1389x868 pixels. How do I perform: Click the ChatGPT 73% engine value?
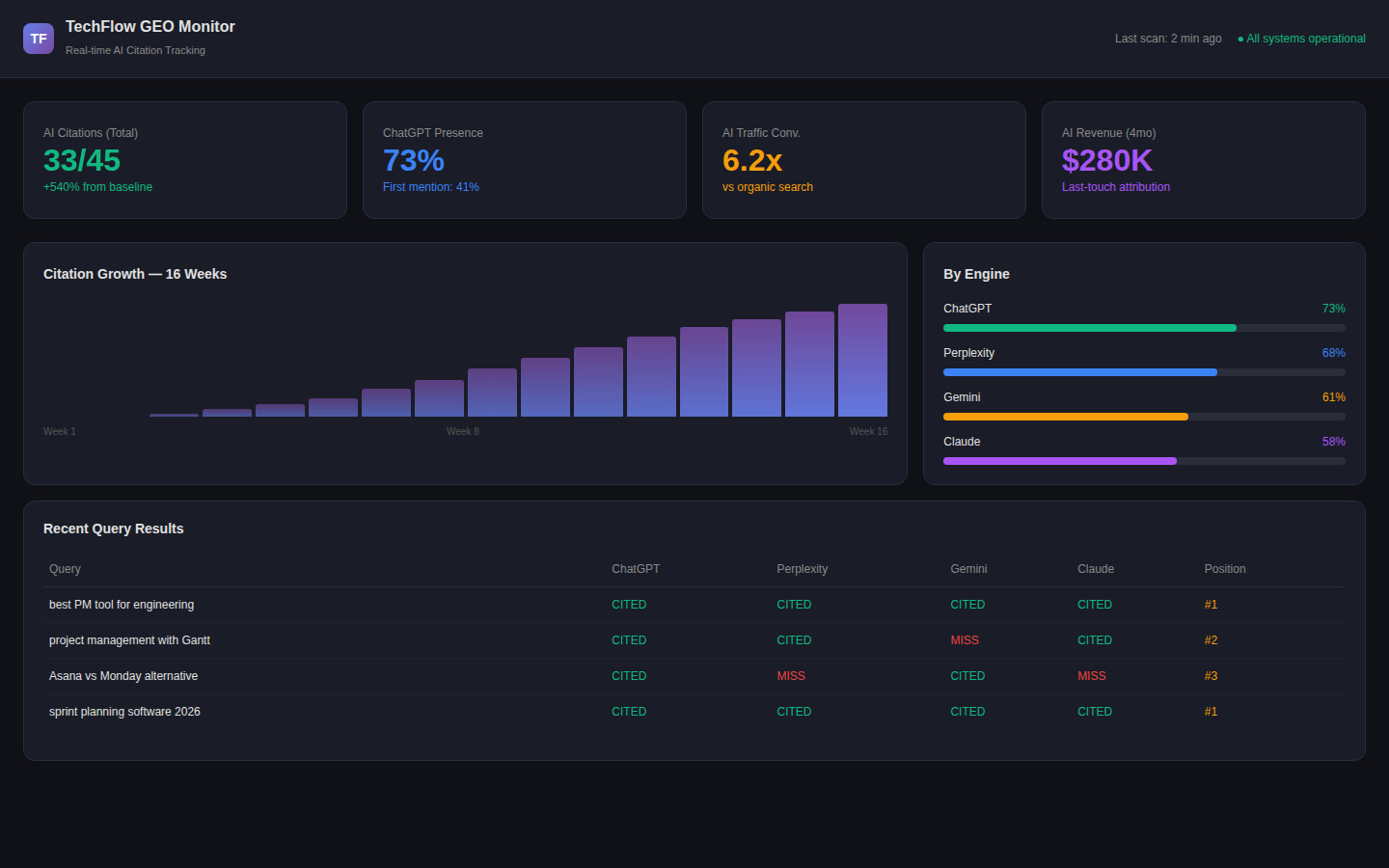pyautogui.click(x=1334, y=309)
